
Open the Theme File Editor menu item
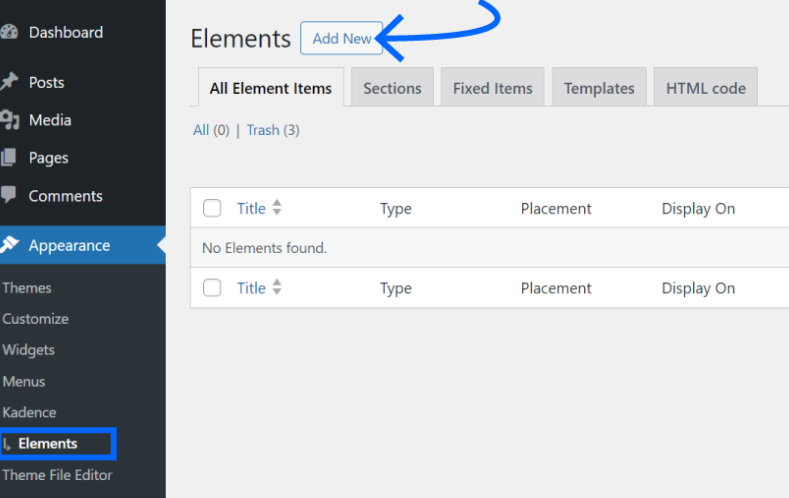point(57,475)
